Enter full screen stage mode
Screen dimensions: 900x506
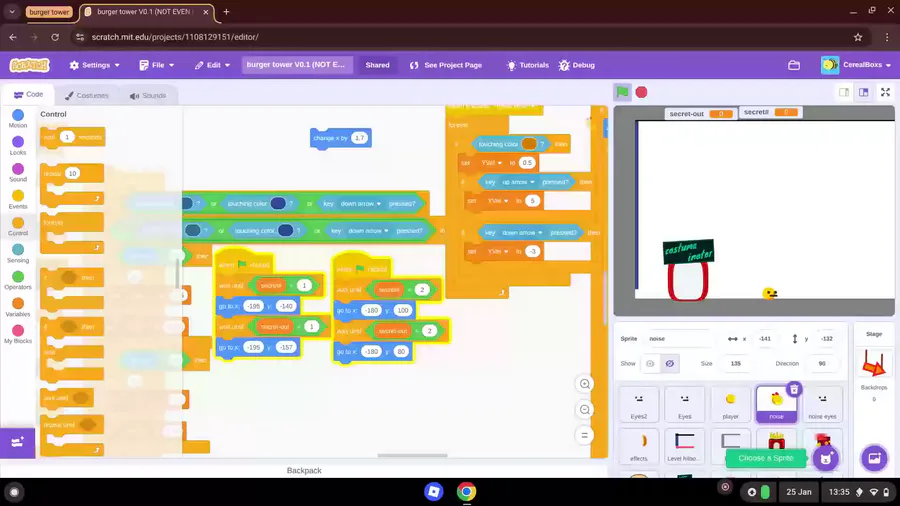point(886,92)
